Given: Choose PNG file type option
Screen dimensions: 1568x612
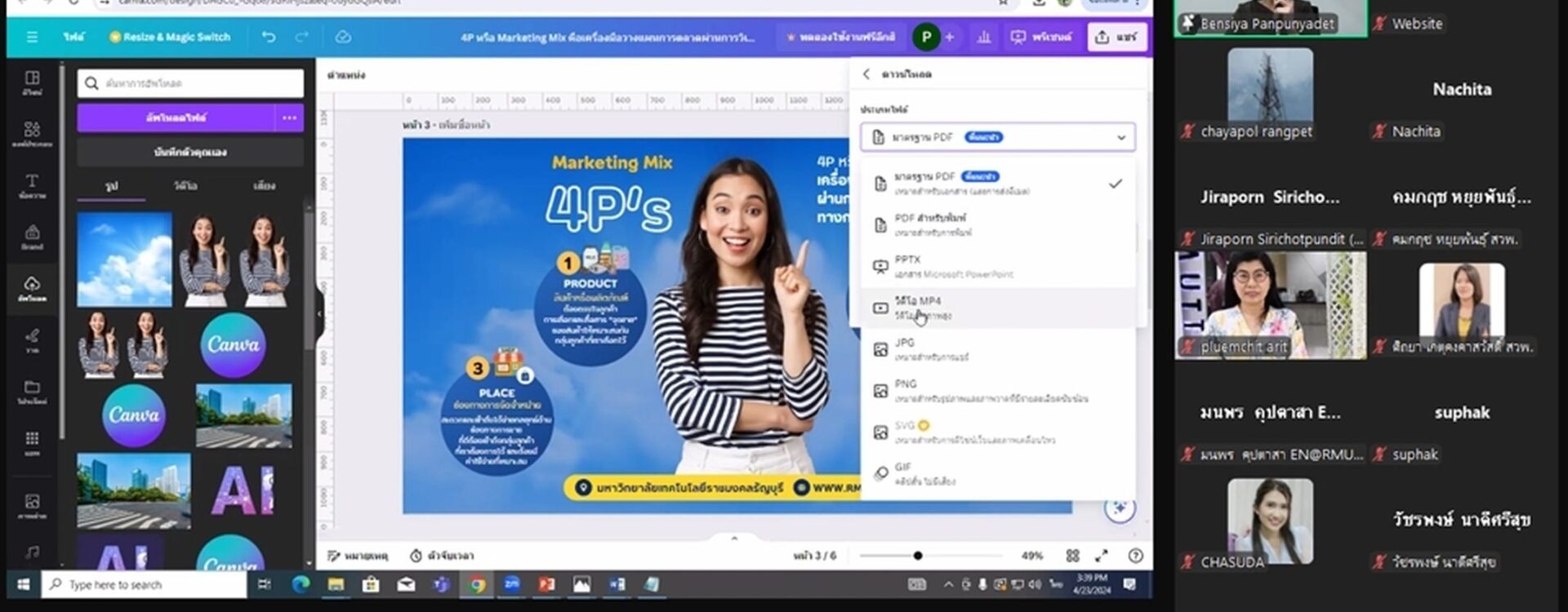Looking at the screenshot, I should coord(997,391).
